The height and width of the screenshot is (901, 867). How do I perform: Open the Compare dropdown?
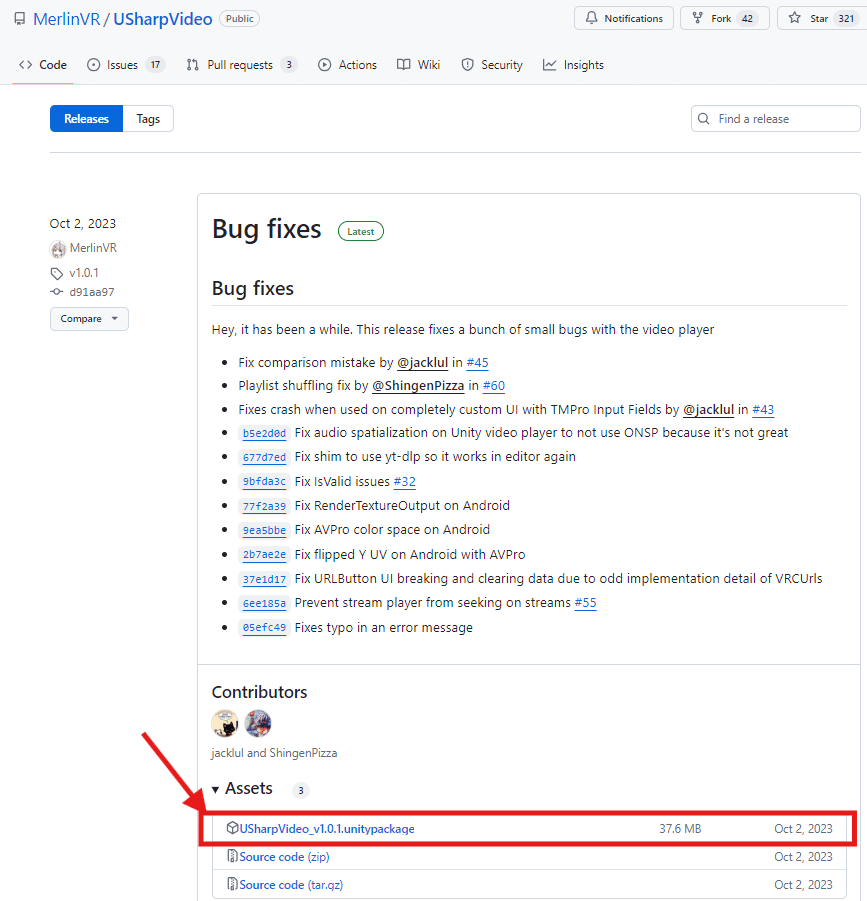pyautogui.click(x=89, y=318)
